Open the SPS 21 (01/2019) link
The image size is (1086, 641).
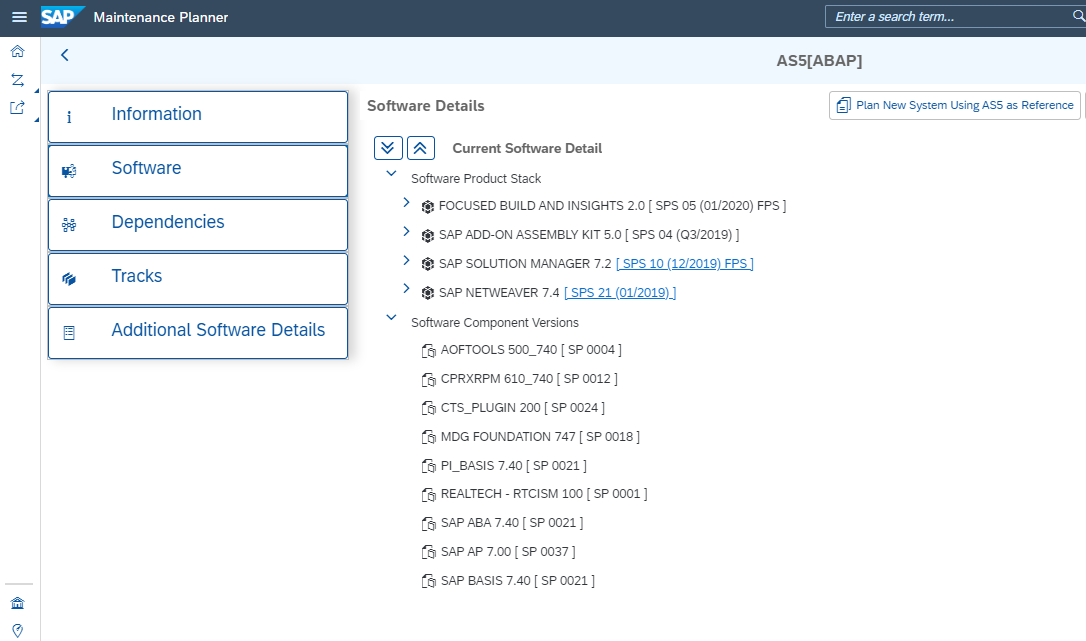[x=620, y=293]
